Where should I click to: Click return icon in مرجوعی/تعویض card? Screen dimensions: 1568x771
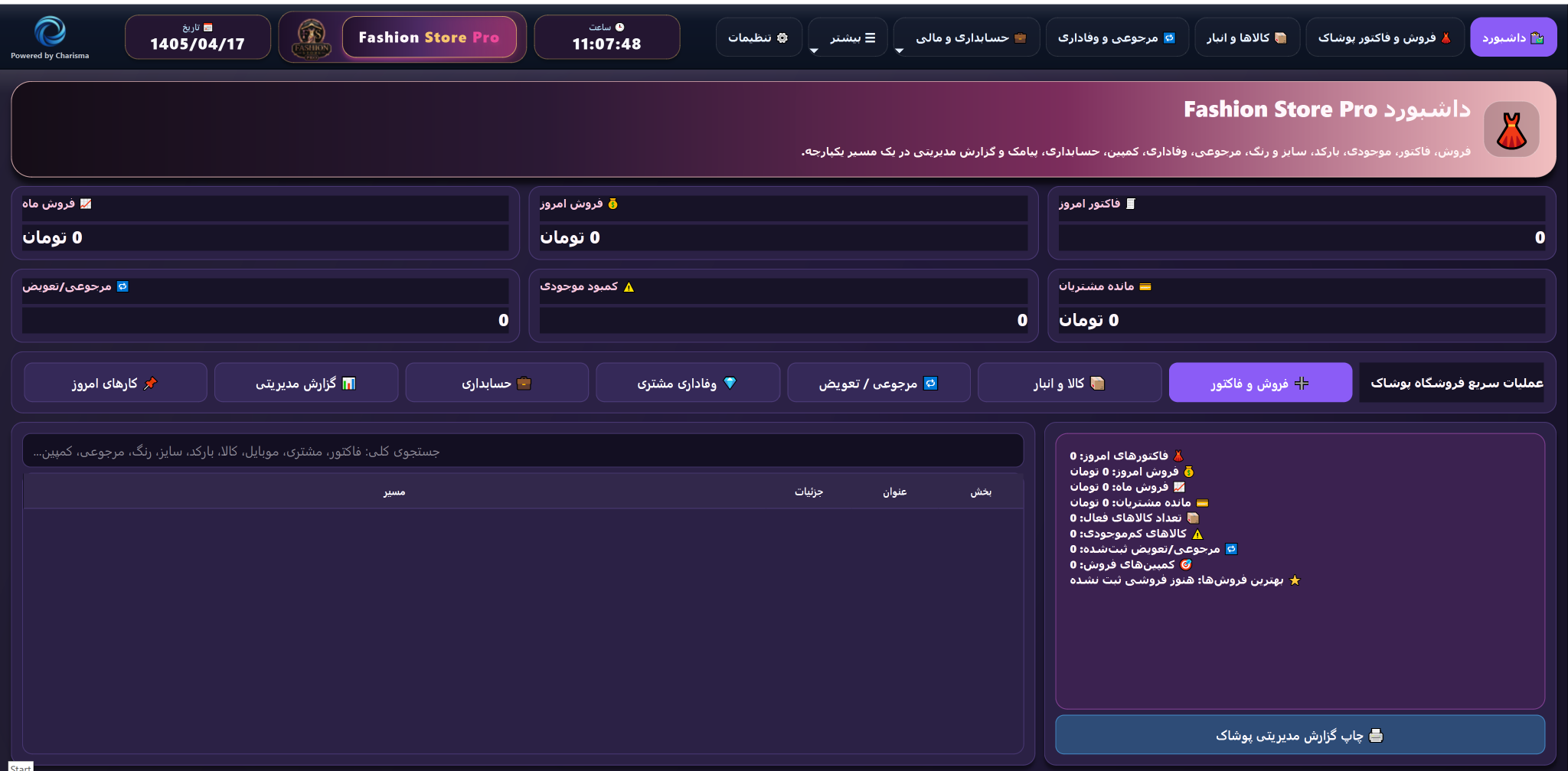click(122, 286)
